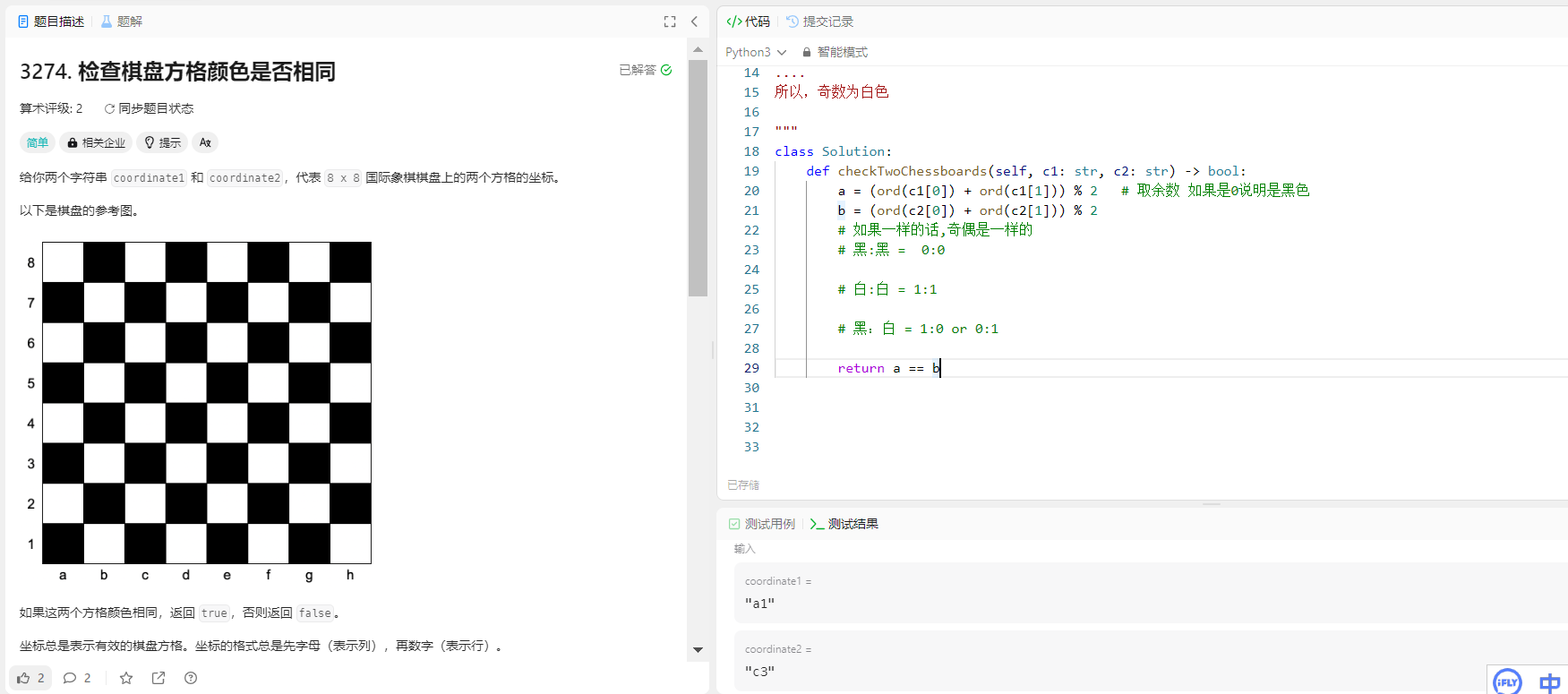Open the 测试结果 tab
1568x694 pixels.
844,524
